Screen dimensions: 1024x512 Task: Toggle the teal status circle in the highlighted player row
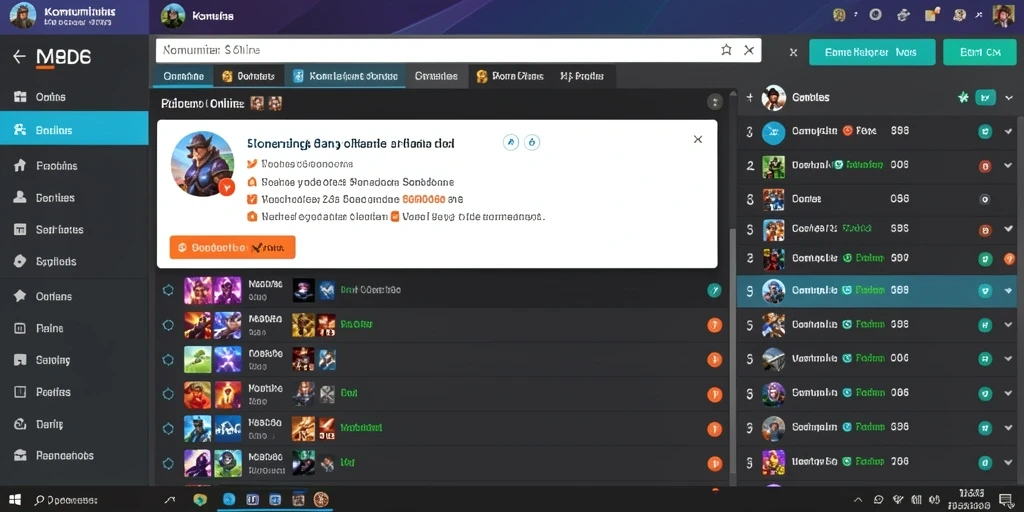[985, 291]
